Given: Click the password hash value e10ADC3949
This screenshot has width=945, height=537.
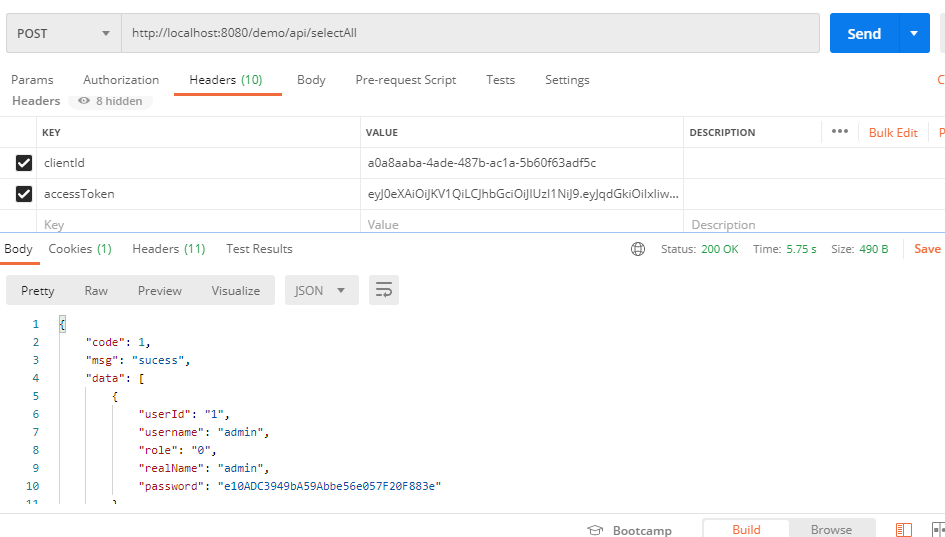Looking at the screenshot, I should point(329,486).
